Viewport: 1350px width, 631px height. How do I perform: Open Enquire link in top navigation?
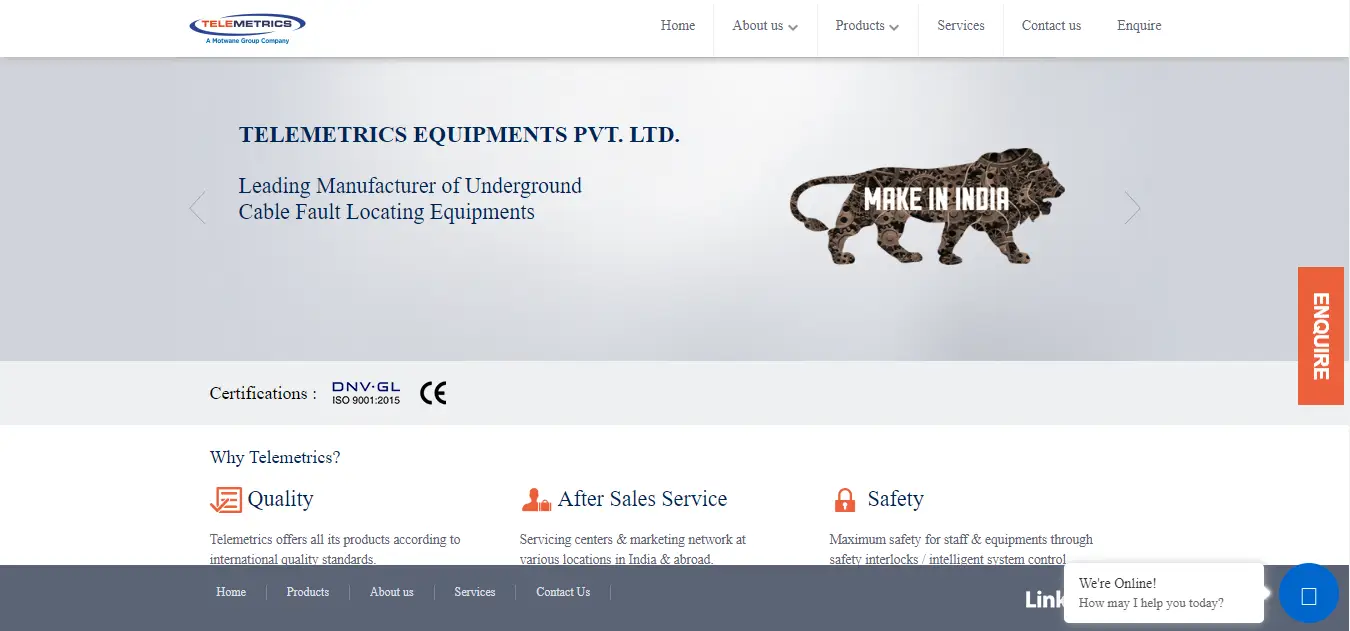pos(1139,26)
